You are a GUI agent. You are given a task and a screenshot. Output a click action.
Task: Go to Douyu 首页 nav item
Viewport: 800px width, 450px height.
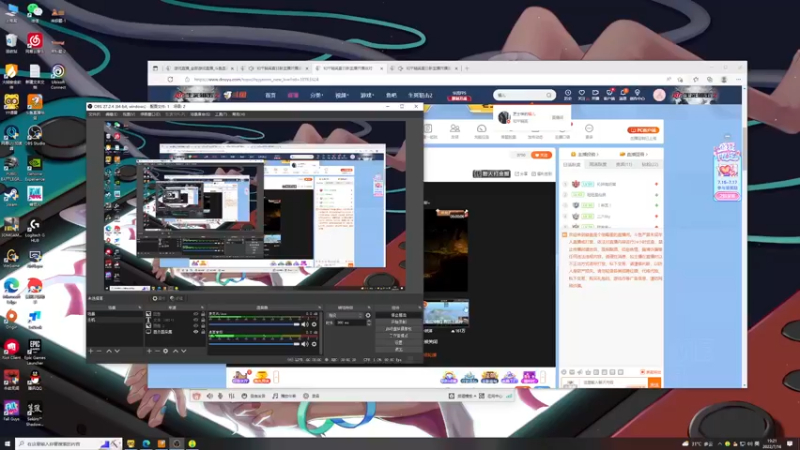(x=270, y=95)
